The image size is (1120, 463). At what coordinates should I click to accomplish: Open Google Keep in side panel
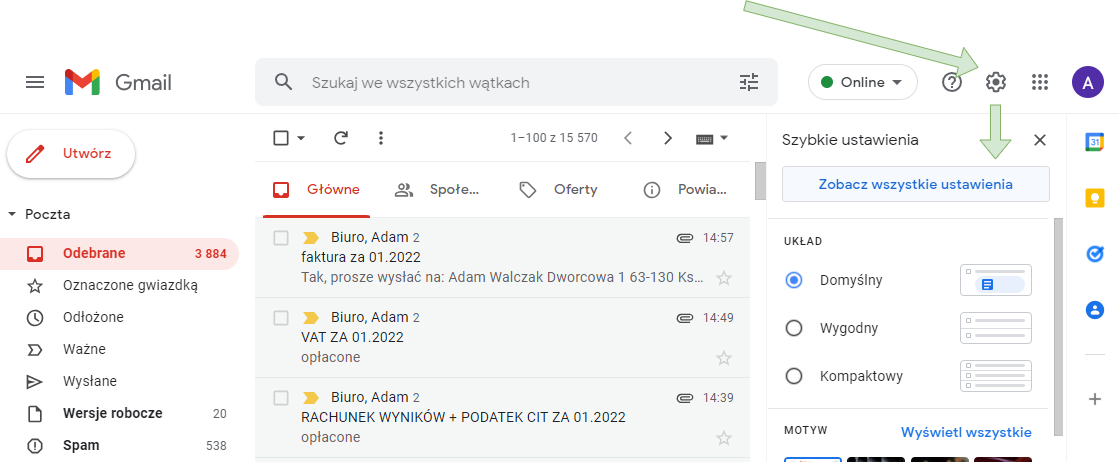pyautogui.click(x=1095, y=198)
